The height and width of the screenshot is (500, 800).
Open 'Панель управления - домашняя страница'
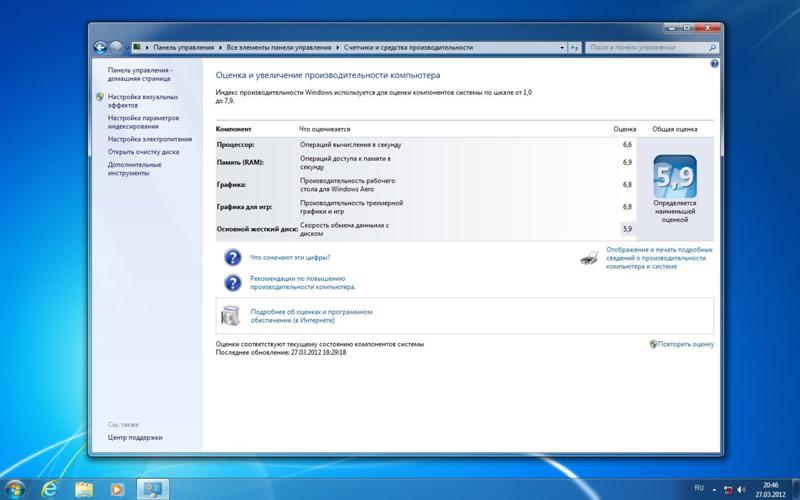coord(140,74)
